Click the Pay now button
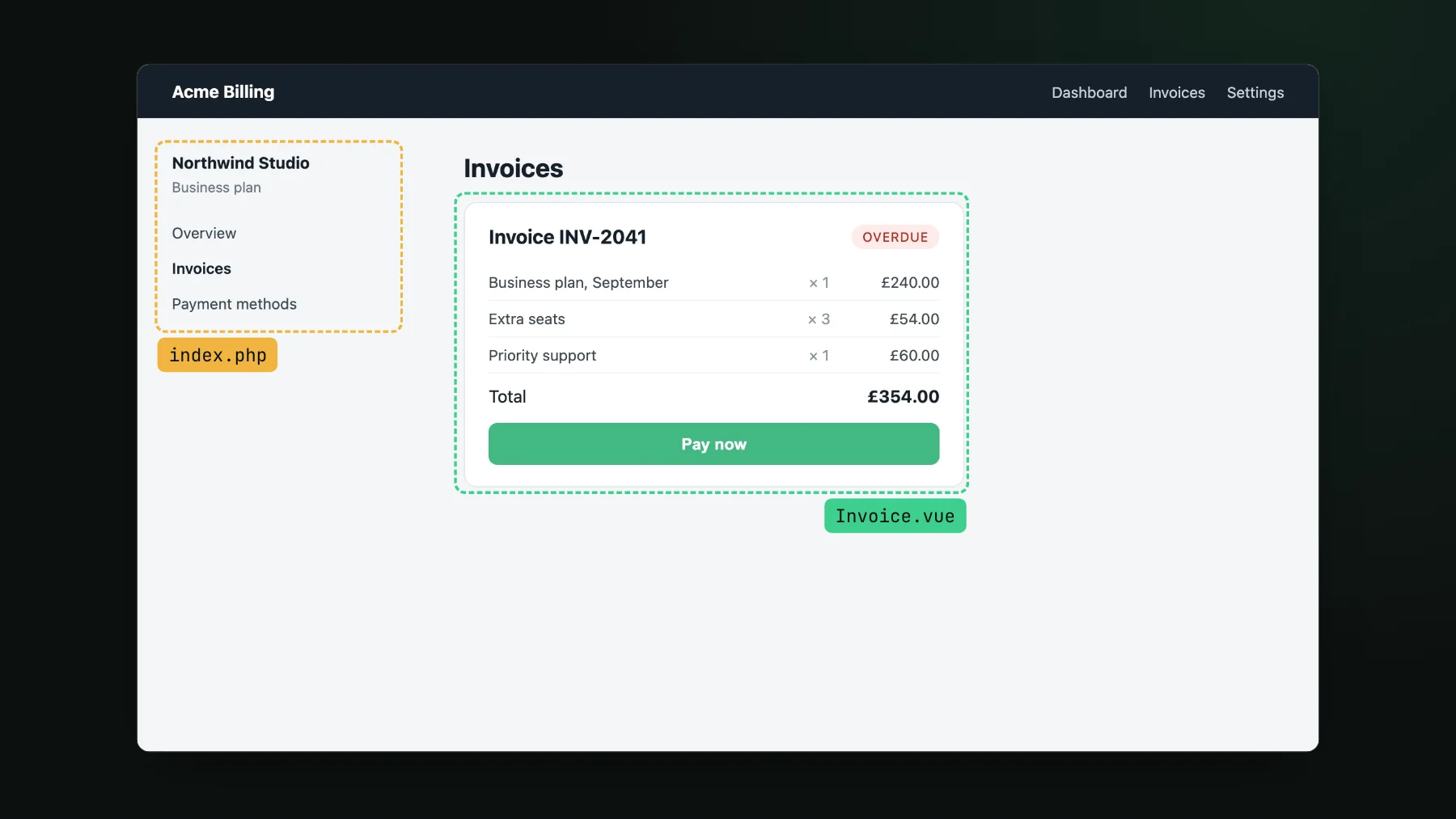This screenshot has width=1456, height=819. [713, 444]
